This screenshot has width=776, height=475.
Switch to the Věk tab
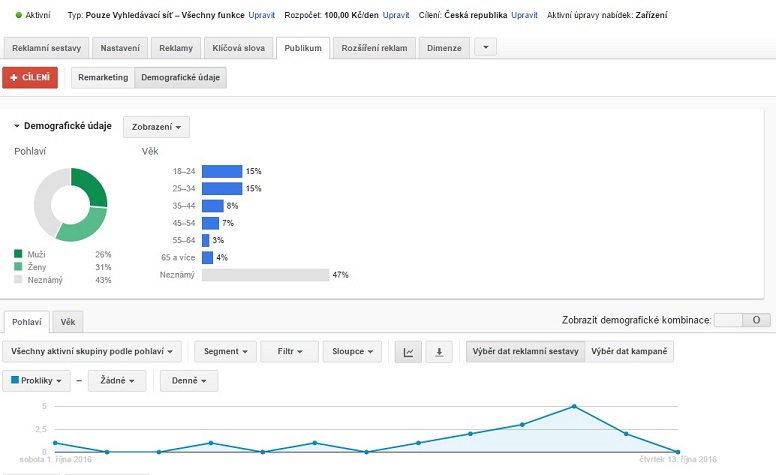68,322
